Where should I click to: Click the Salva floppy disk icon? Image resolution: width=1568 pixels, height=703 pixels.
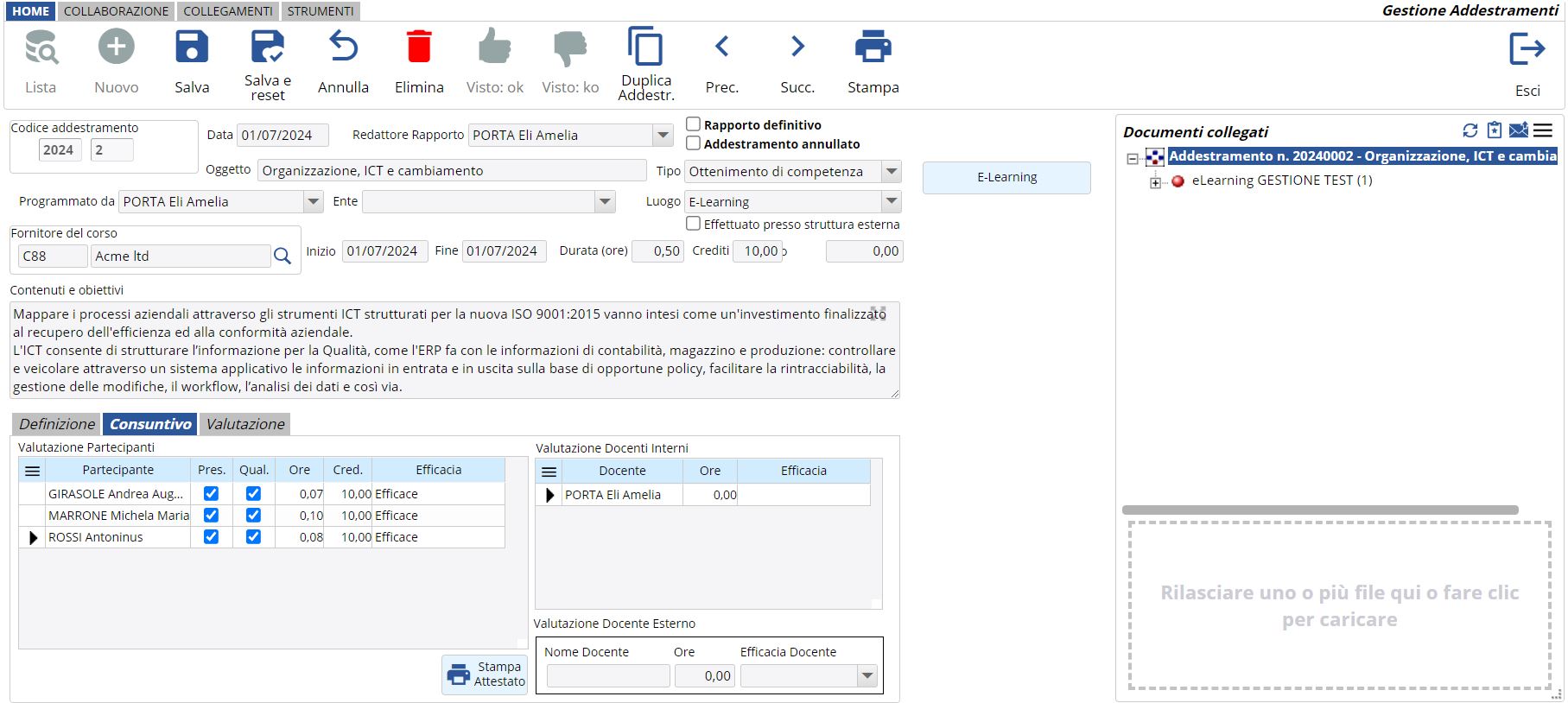(x=192, y=47)
